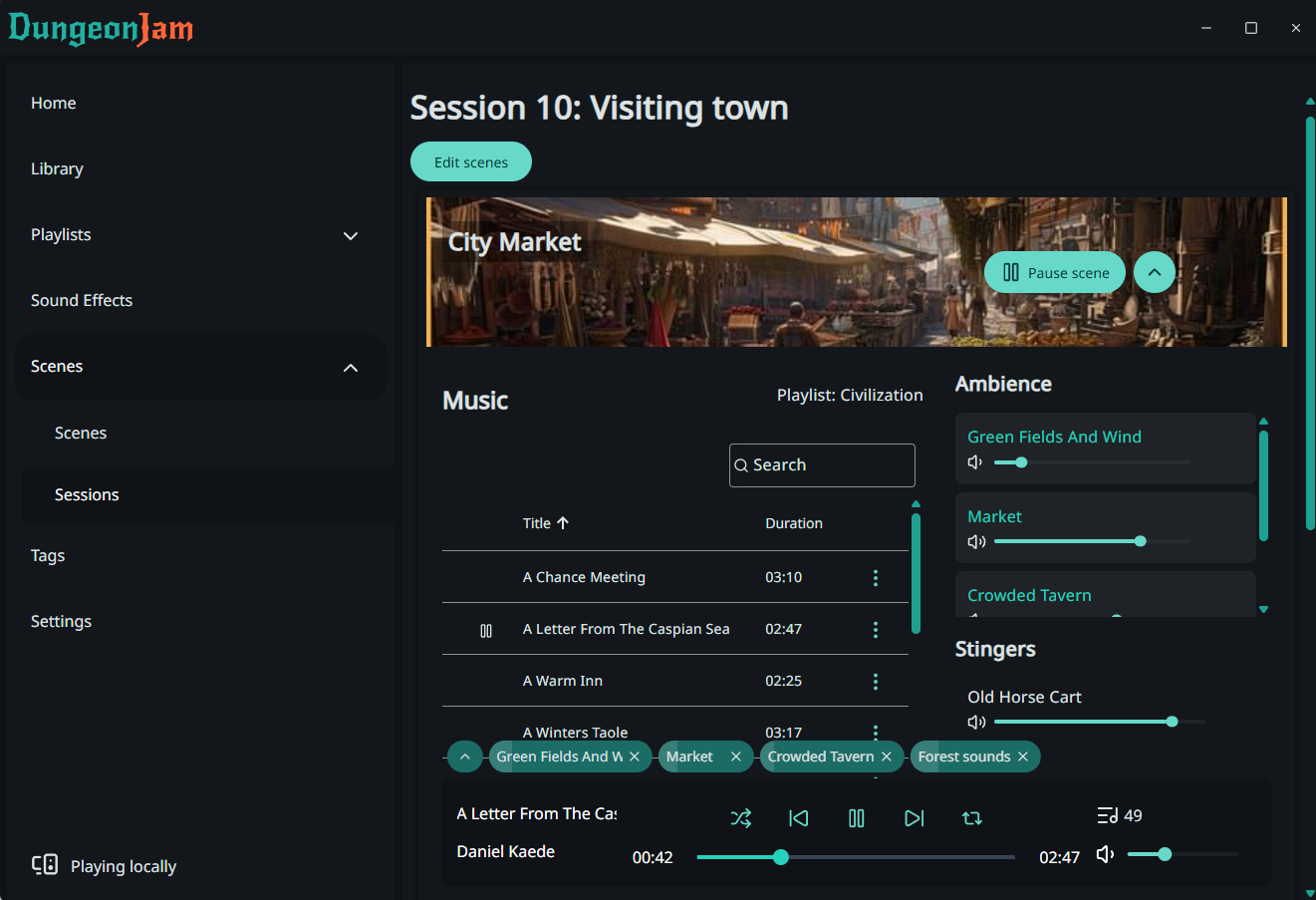
Task: Adjust Green Fields And Wind volume slider
Action: [x=1092, y=462]
